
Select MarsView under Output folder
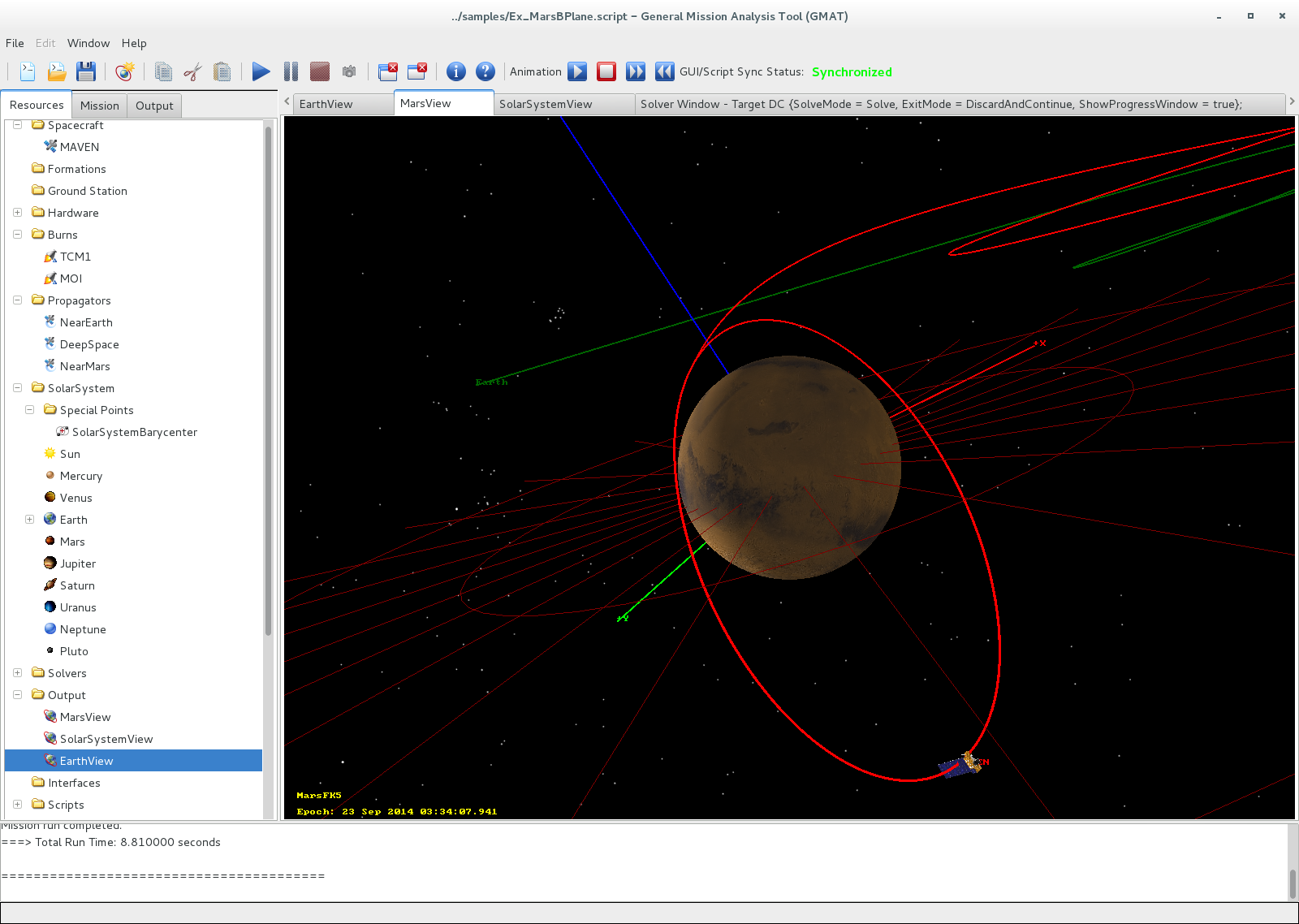(x=85, y=717)
